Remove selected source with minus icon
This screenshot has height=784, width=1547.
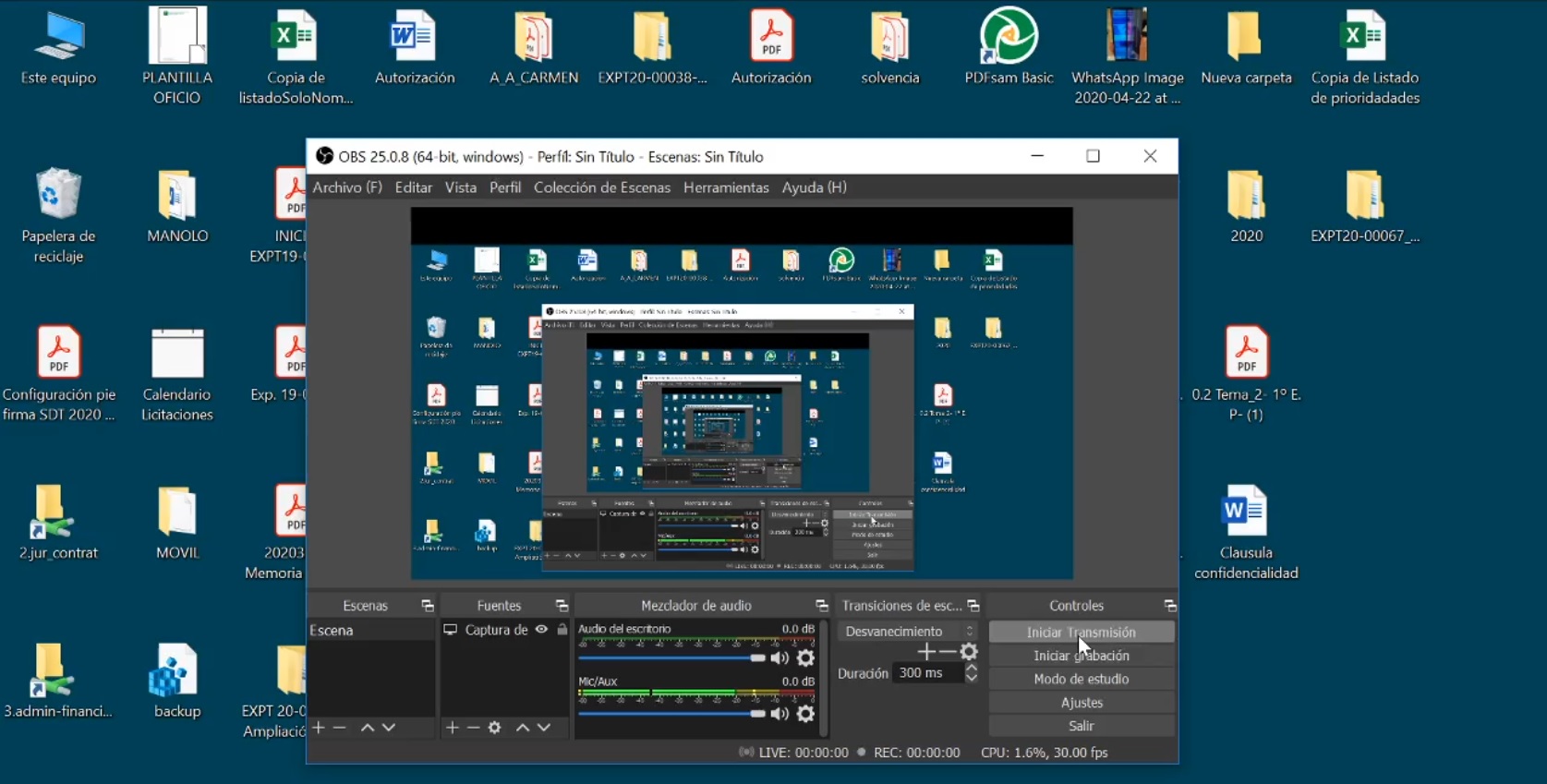point(473,728)
